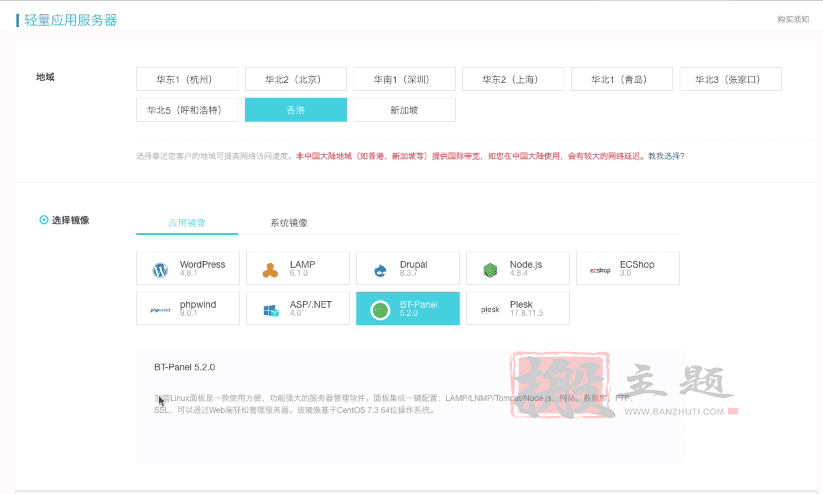Select the Drupal 8.3.7 version text

(408, 273)
